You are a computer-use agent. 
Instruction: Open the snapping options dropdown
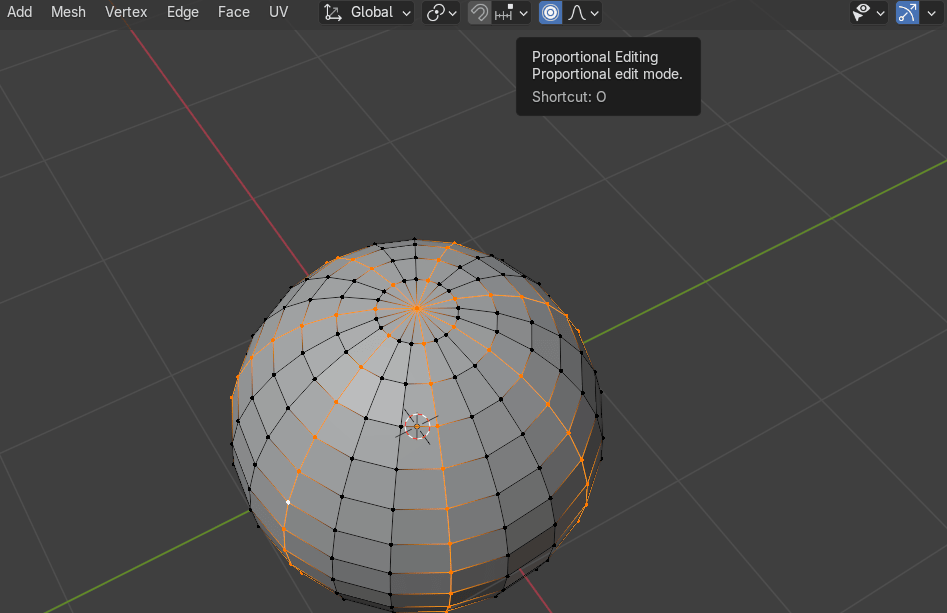511,13
